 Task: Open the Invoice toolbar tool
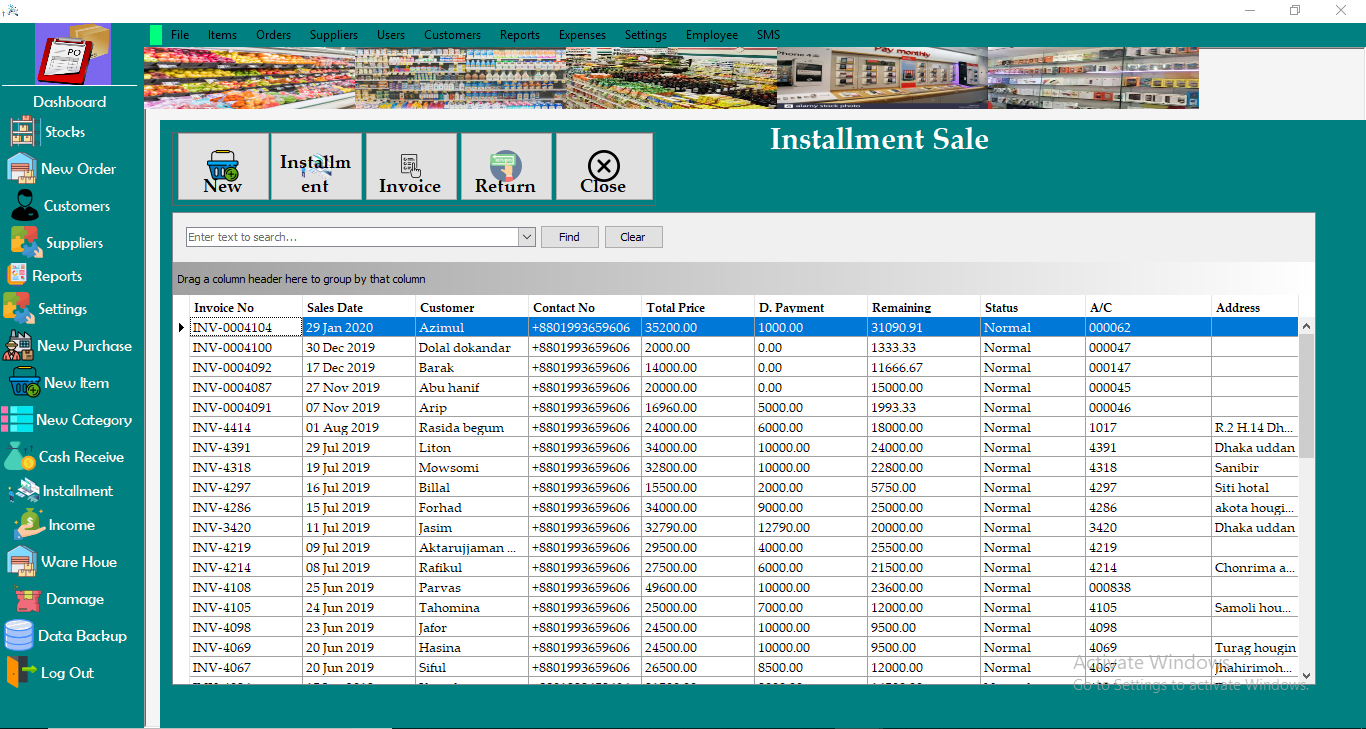click(x=411, y=166)
